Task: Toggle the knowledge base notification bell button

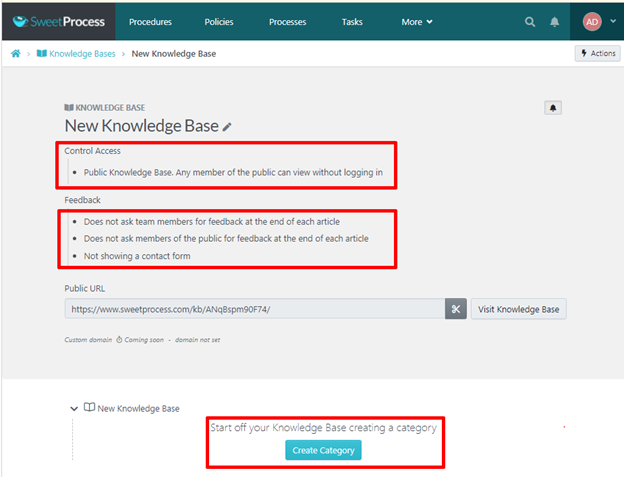Action: [x=553, y=108]
